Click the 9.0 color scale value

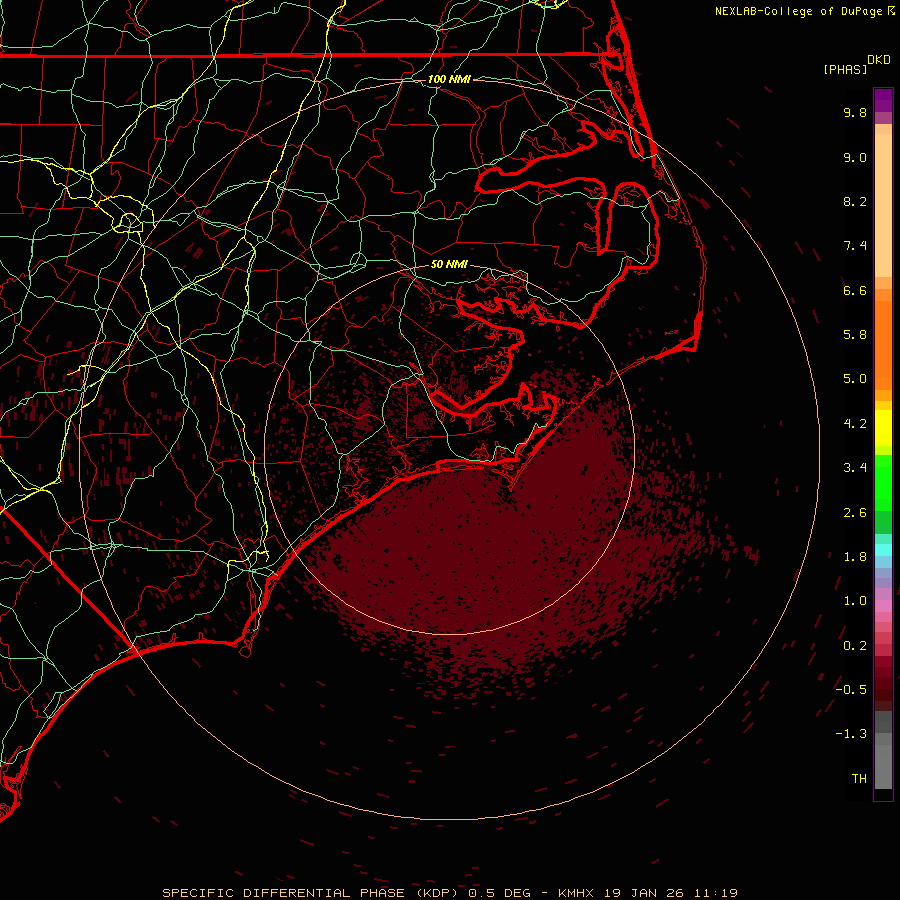click(855, 157)
